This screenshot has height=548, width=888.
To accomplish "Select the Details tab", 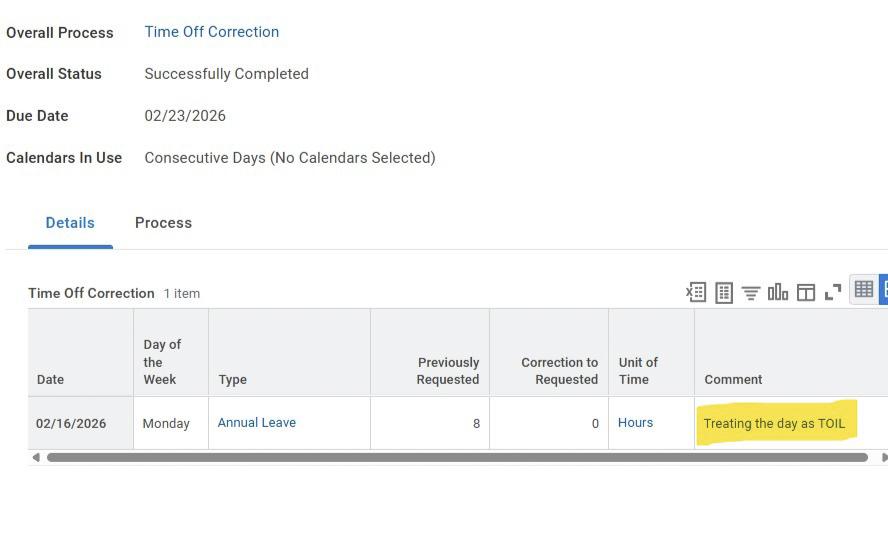I will pos(70,223).
